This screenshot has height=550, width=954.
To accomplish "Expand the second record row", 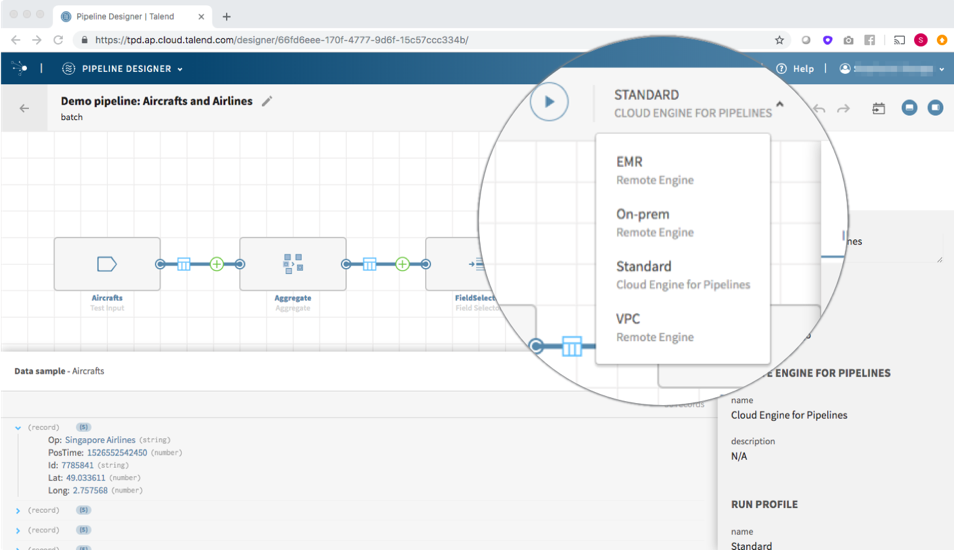I will 18,510.
